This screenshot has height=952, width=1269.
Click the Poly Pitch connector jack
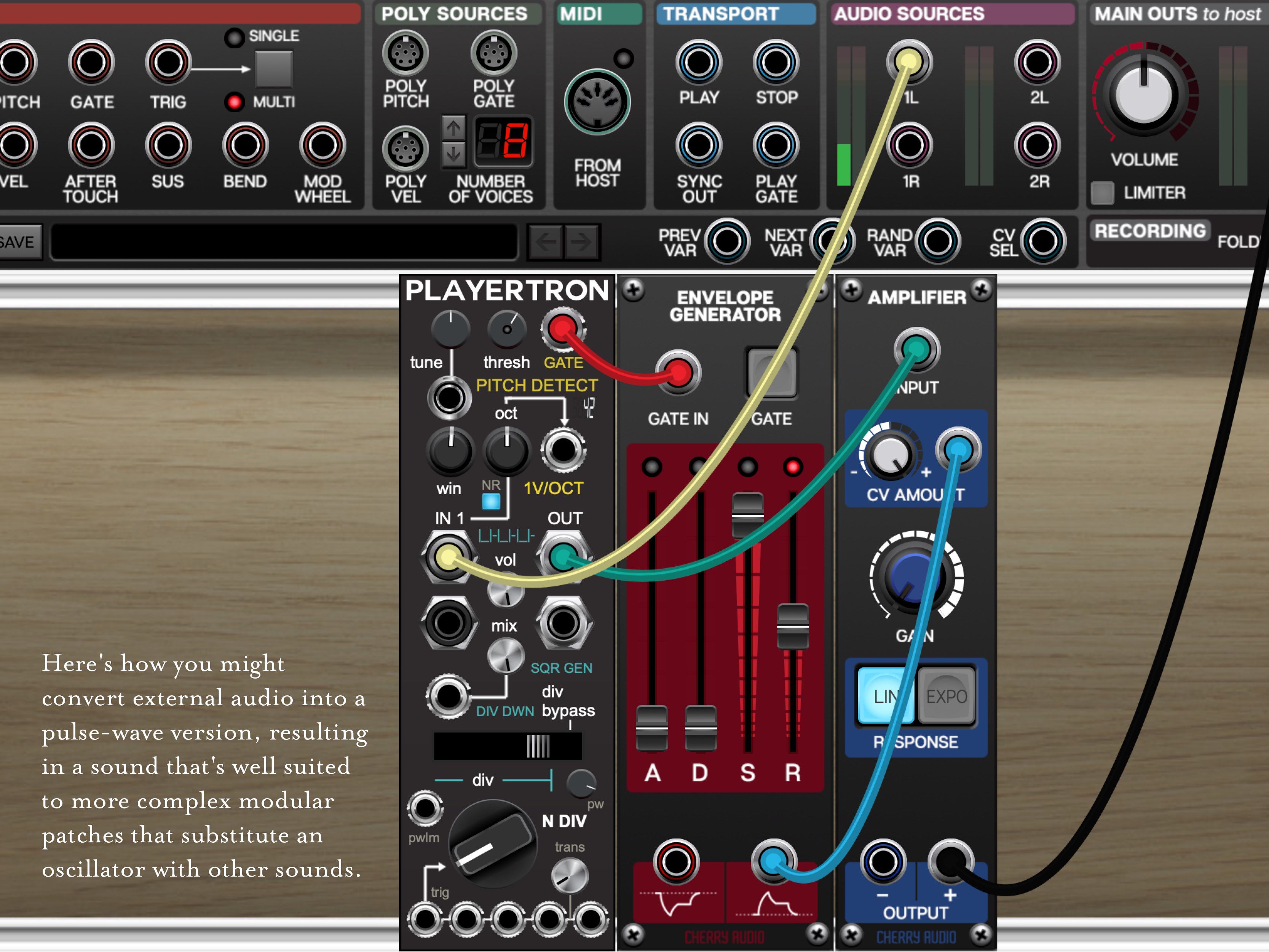pos(405,53)
